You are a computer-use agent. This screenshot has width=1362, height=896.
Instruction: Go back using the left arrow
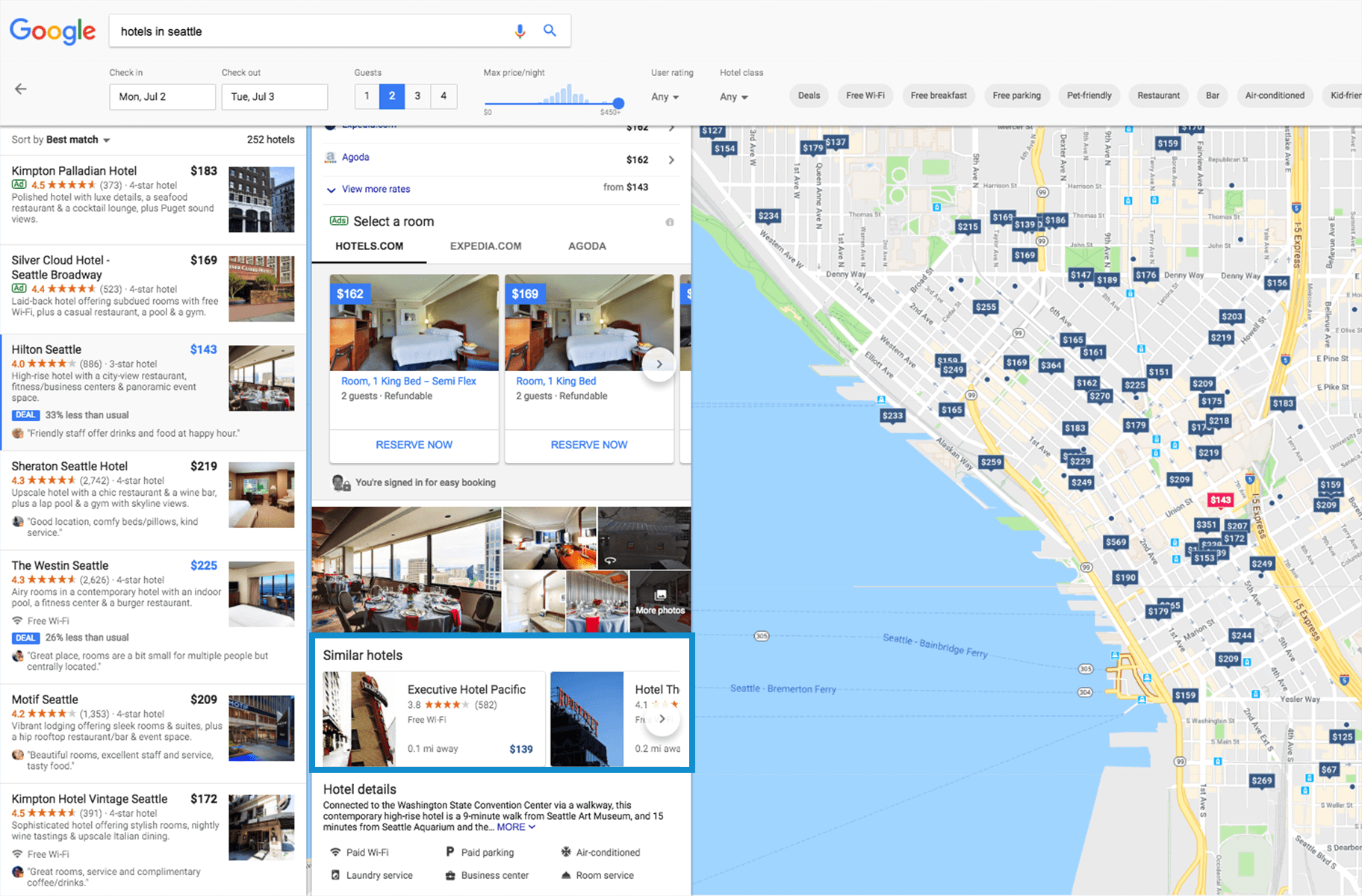pos(21,89)
